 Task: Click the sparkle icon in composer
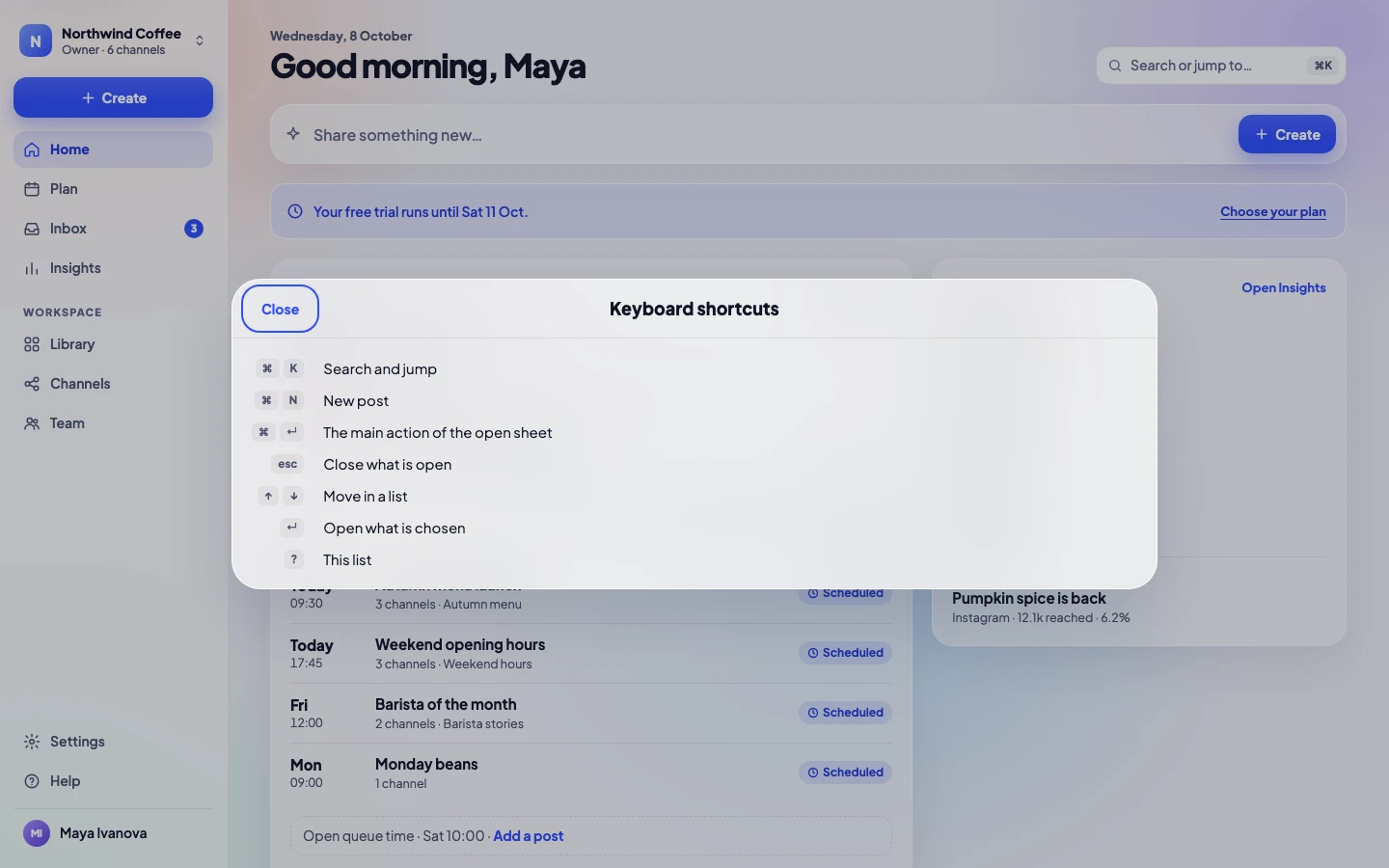[x=293, y=134]
